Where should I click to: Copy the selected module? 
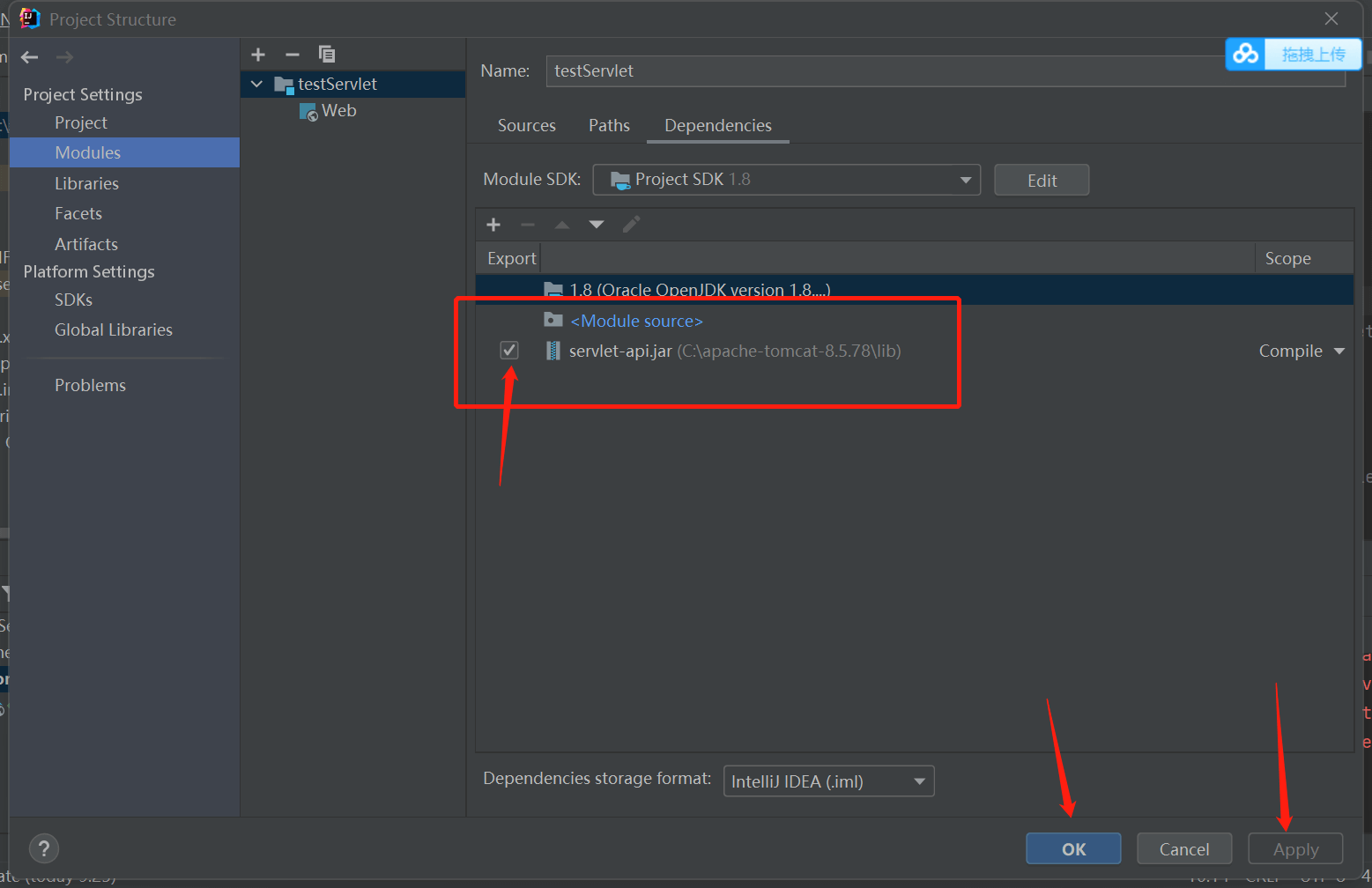(x=327, y=55)
